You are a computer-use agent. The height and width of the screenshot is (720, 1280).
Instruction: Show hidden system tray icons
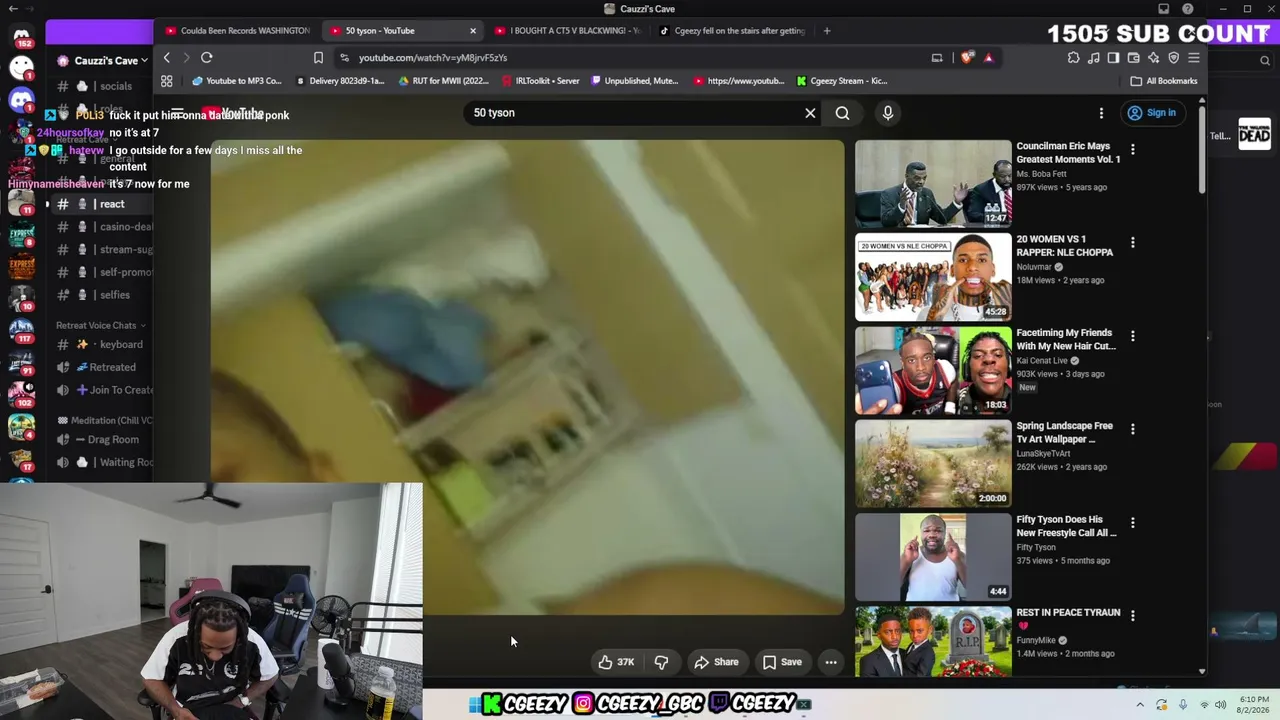coord(1139,705)
